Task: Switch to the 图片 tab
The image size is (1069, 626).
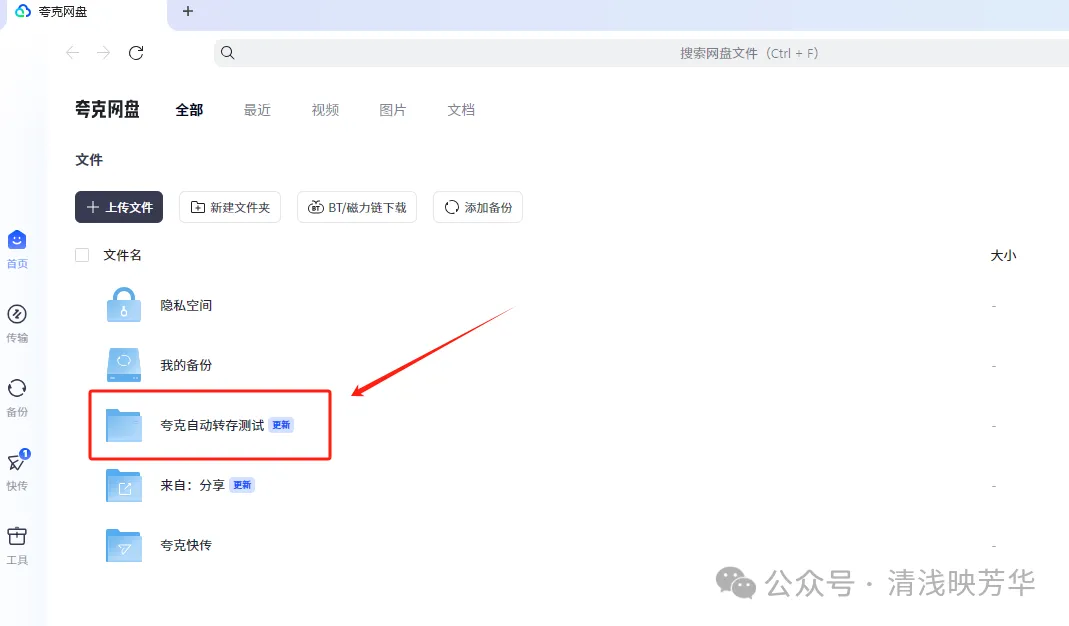Action: pyautogui.click(x=393, y=110)
